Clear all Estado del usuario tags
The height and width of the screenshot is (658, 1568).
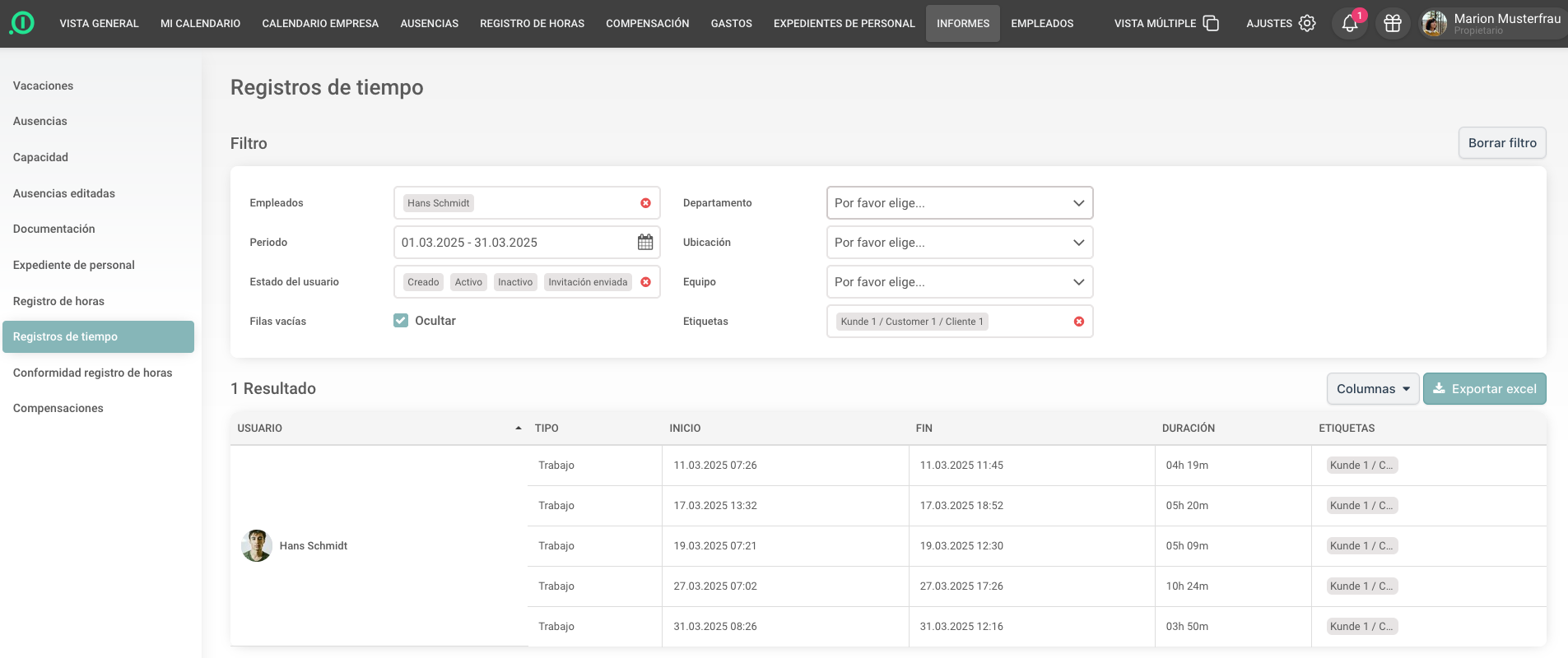tap(645, 282)
